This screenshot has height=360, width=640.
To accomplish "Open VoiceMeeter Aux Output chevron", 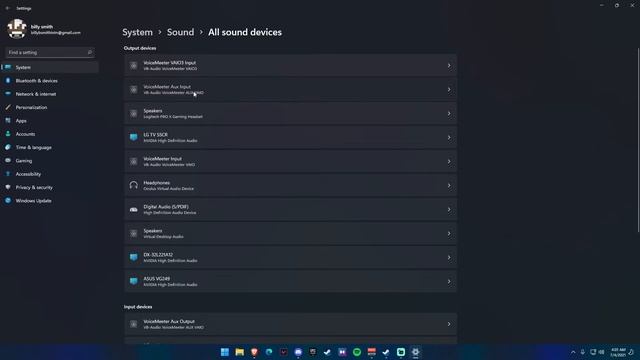I will coord(449,324).
